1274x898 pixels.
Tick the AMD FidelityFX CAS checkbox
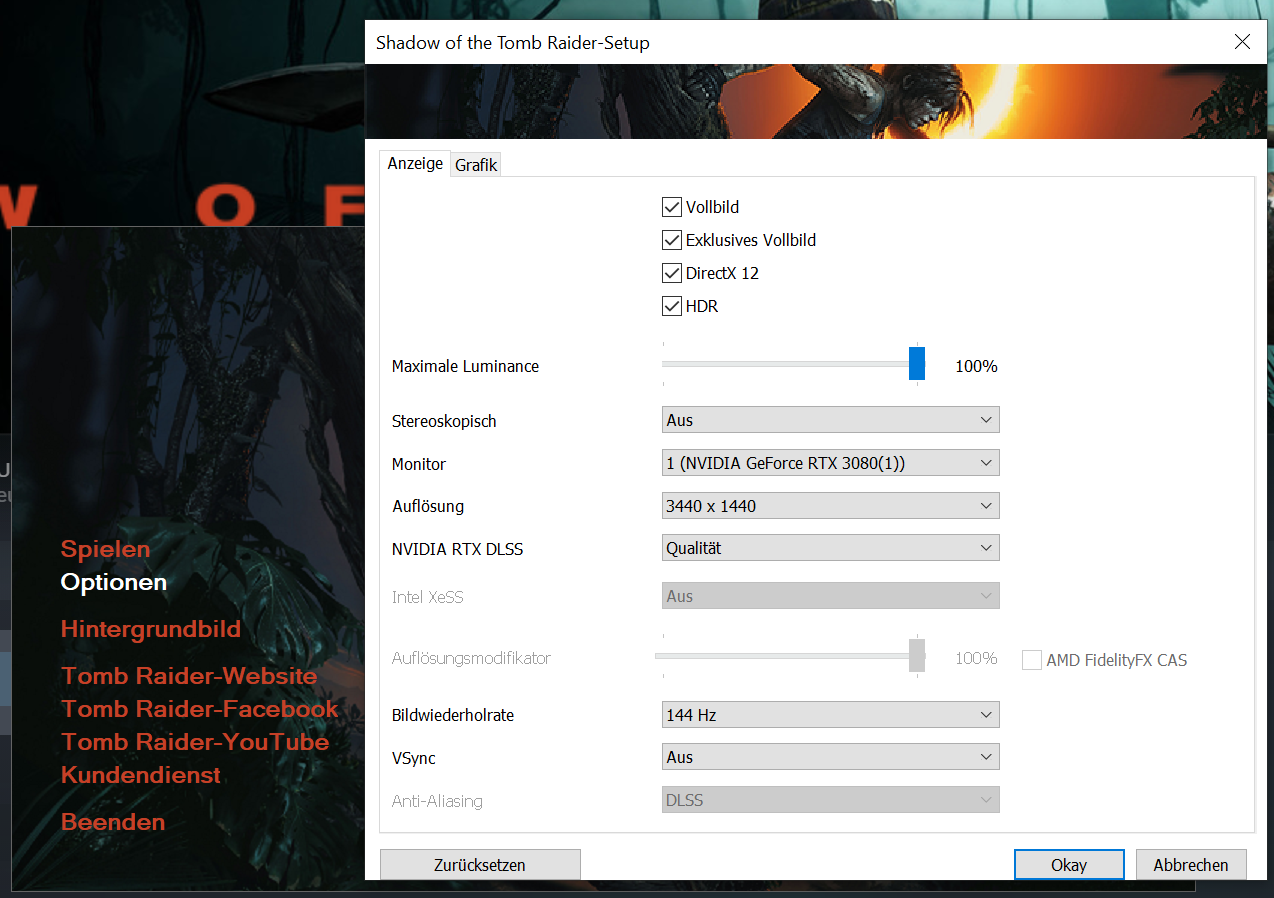pos(1032,660)
